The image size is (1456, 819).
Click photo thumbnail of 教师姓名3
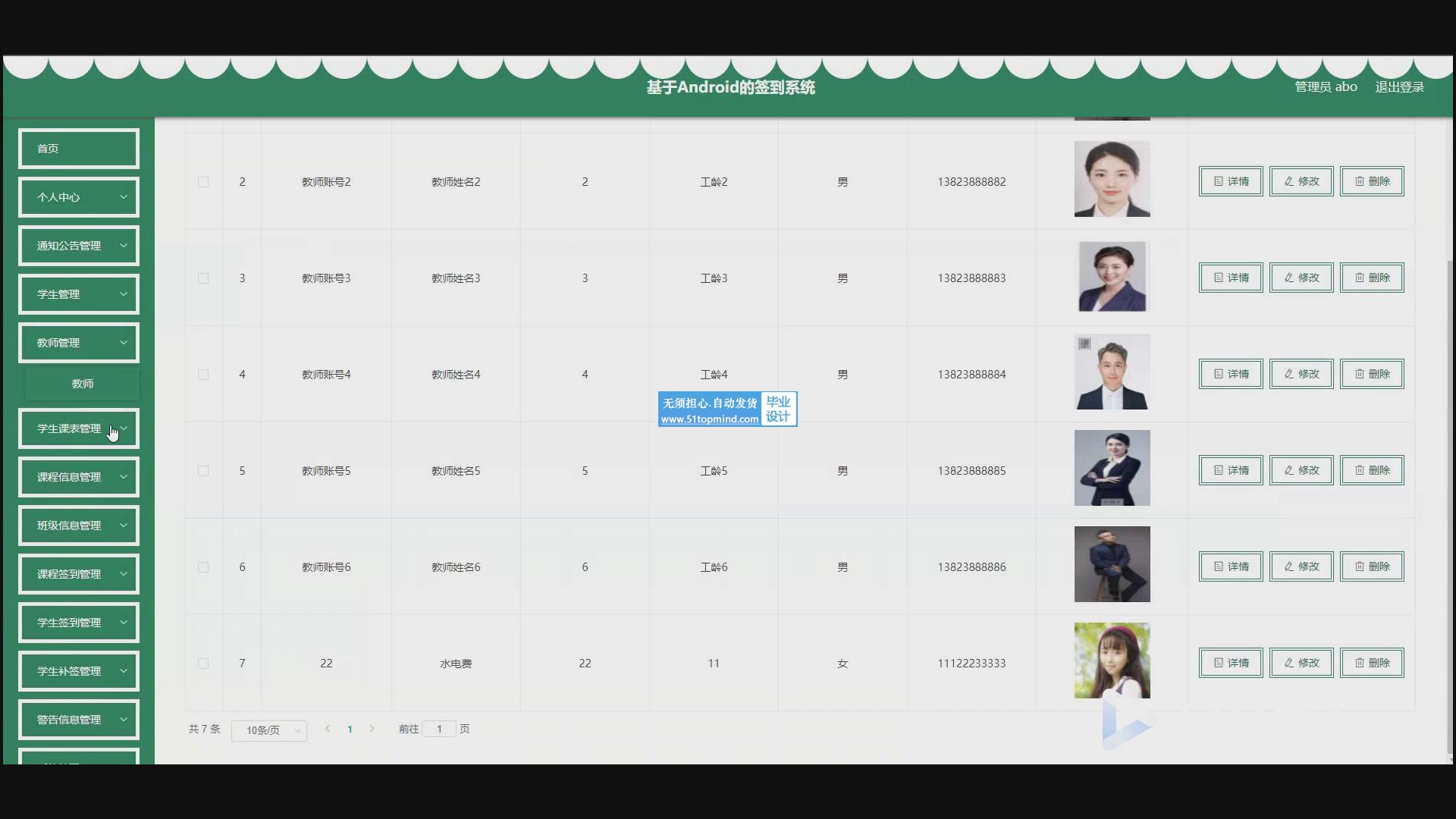click(x=1112, y=276)
